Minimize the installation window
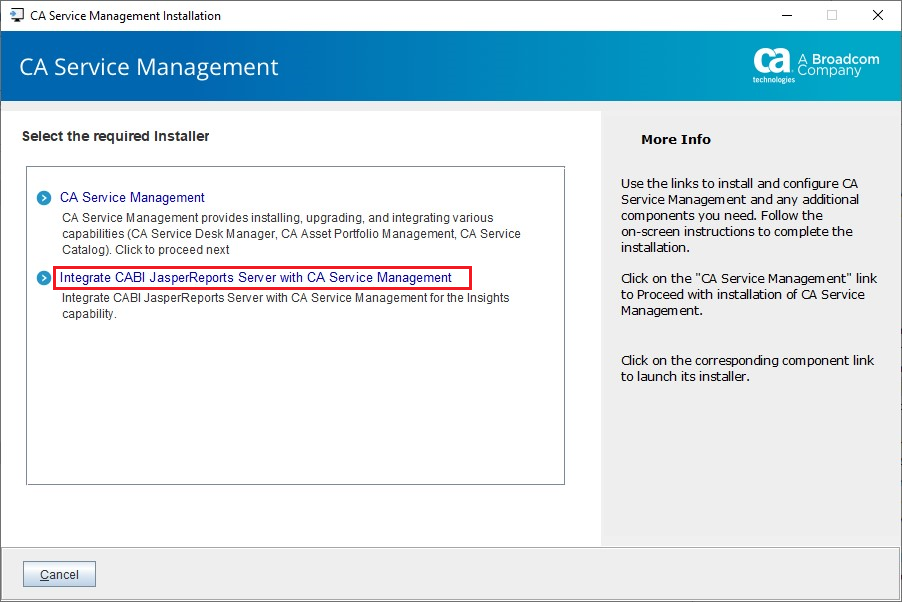Viewport: 902px width, 602px height. [x=787, y=16]
